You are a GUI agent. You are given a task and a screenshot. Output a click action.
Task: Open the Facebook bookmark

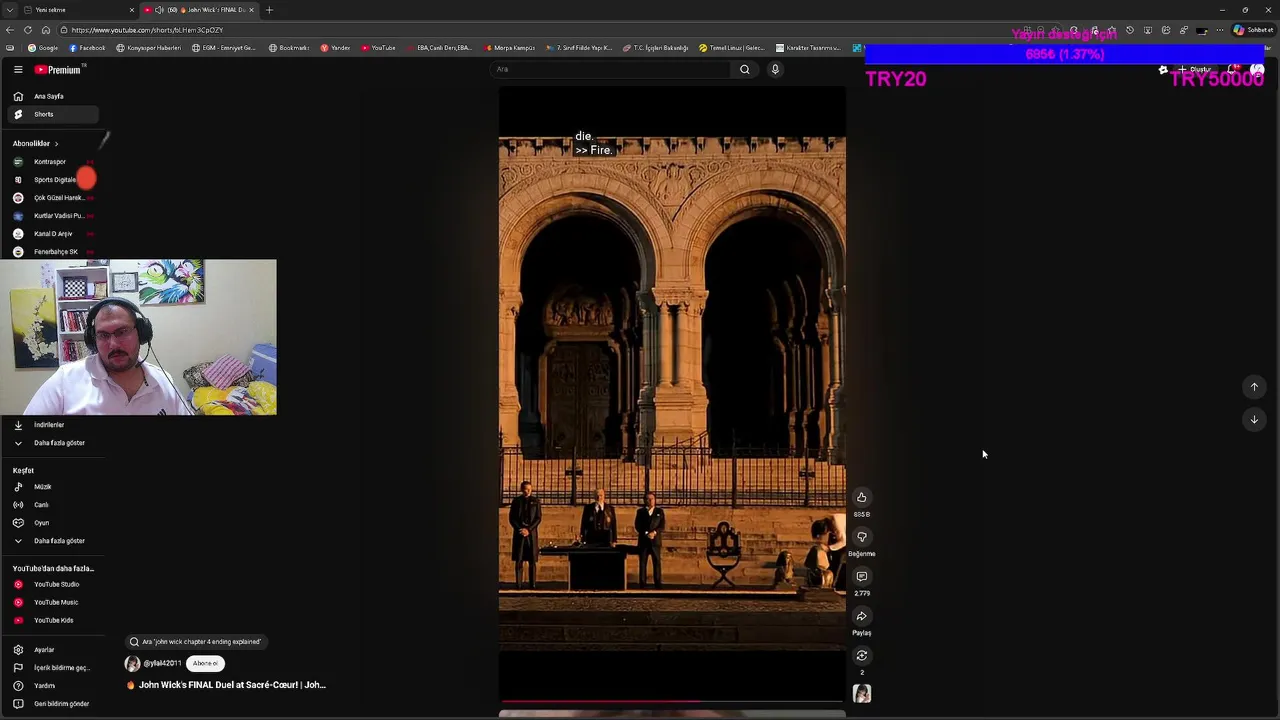(87, 48)
